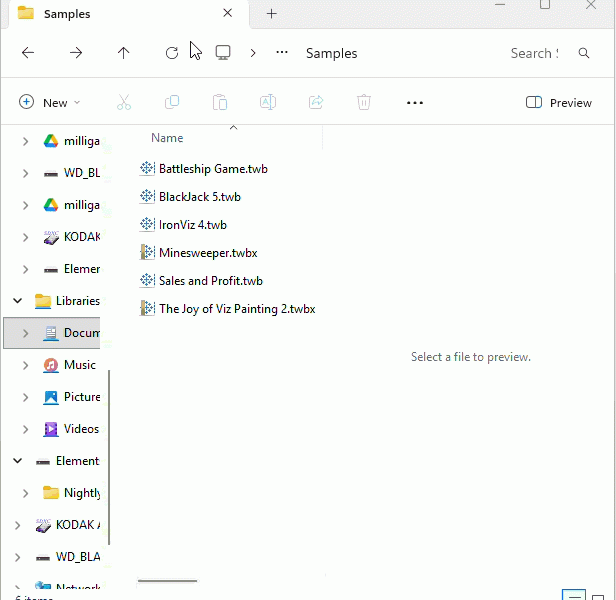616x600 pixels.
Task: Open Pictures library in sidebar
Action: click(x=72, y=397)
